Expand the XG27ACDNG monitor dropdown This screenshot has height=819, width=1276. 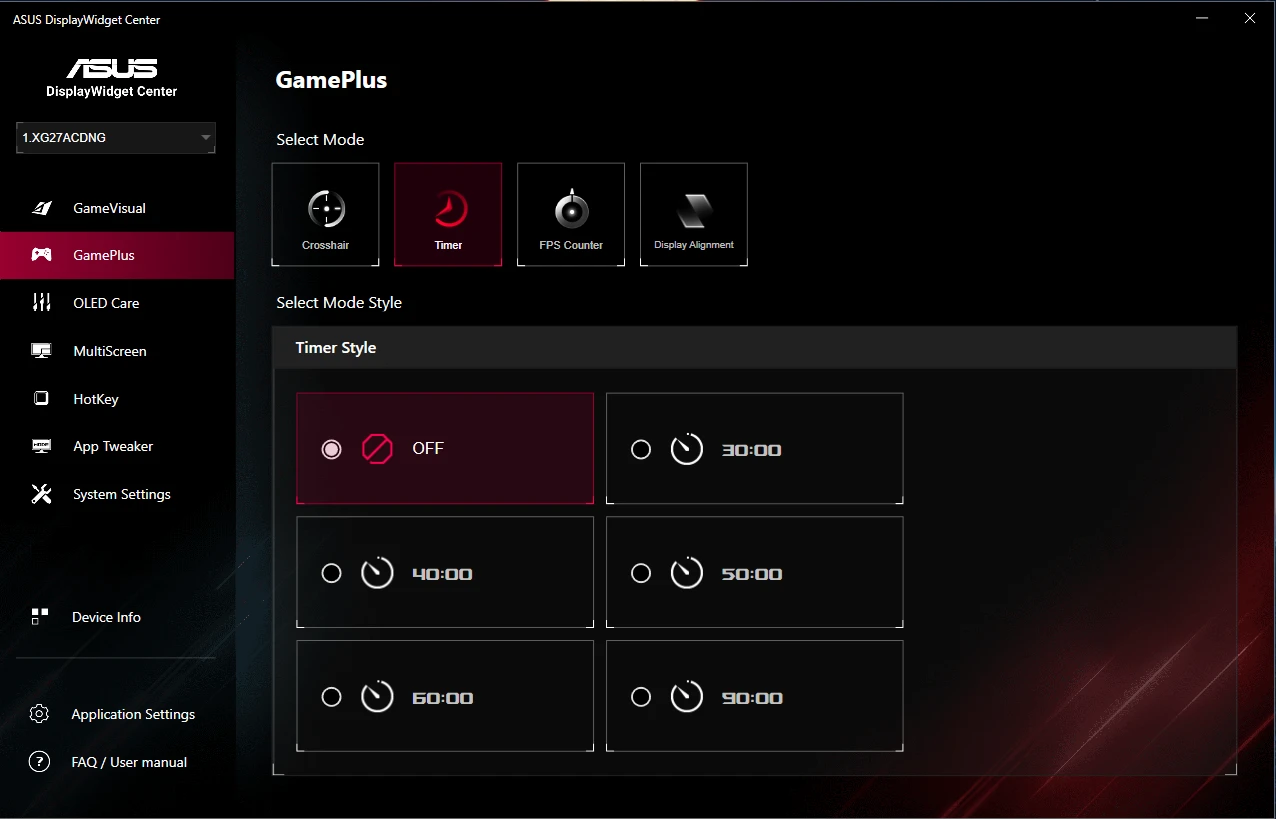pyautogui.click(x=115, y=138)
